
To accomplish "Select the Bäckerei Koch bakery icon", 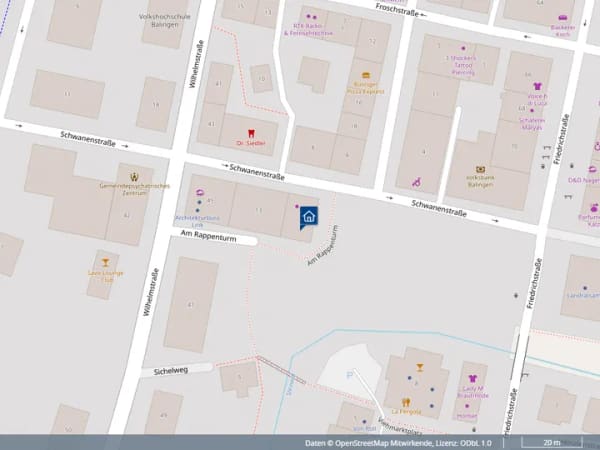I will [562, 18].
